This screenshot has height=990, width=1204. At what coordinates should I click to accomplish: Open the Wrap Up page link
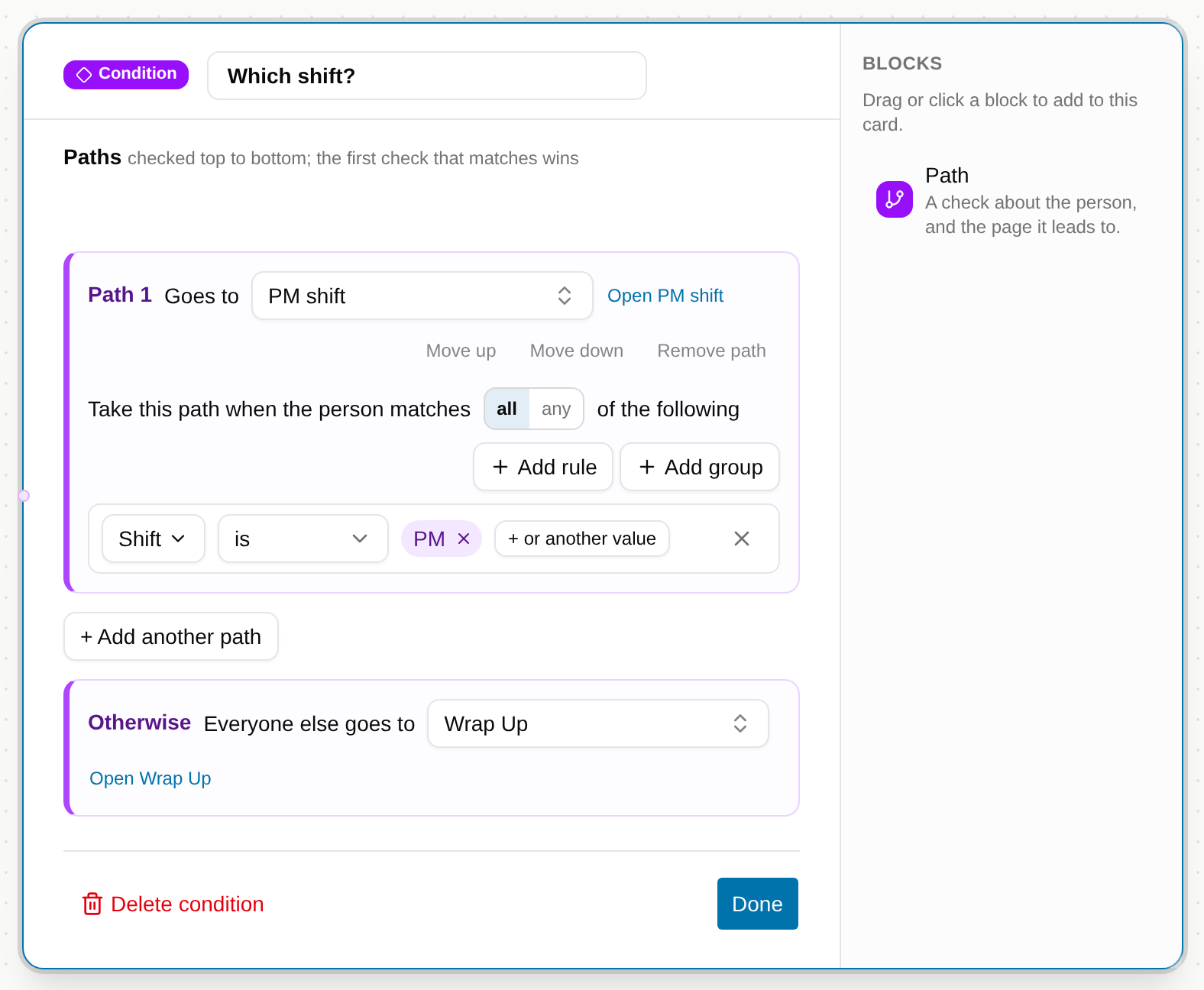(x=150, y=778)
